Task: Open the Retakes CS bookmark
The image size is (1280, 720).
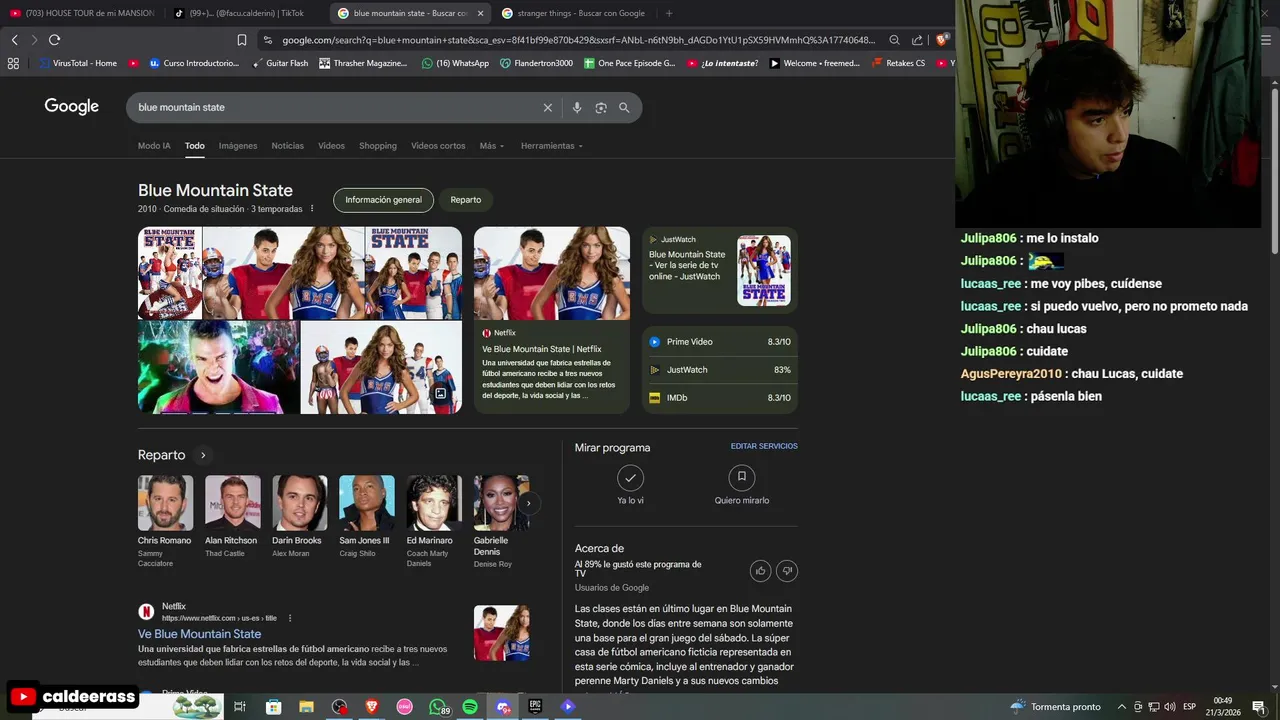Action: 898,63
